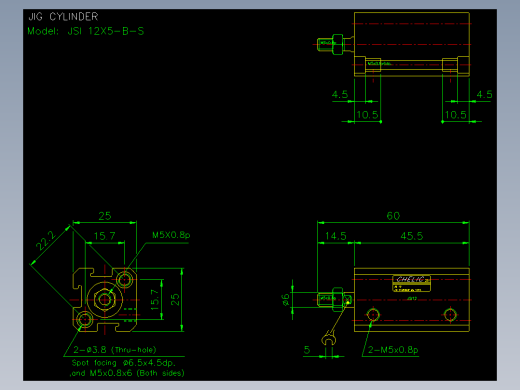Click the ".and M5x0.8x6 (Both sides)" note

click(127, 373)
